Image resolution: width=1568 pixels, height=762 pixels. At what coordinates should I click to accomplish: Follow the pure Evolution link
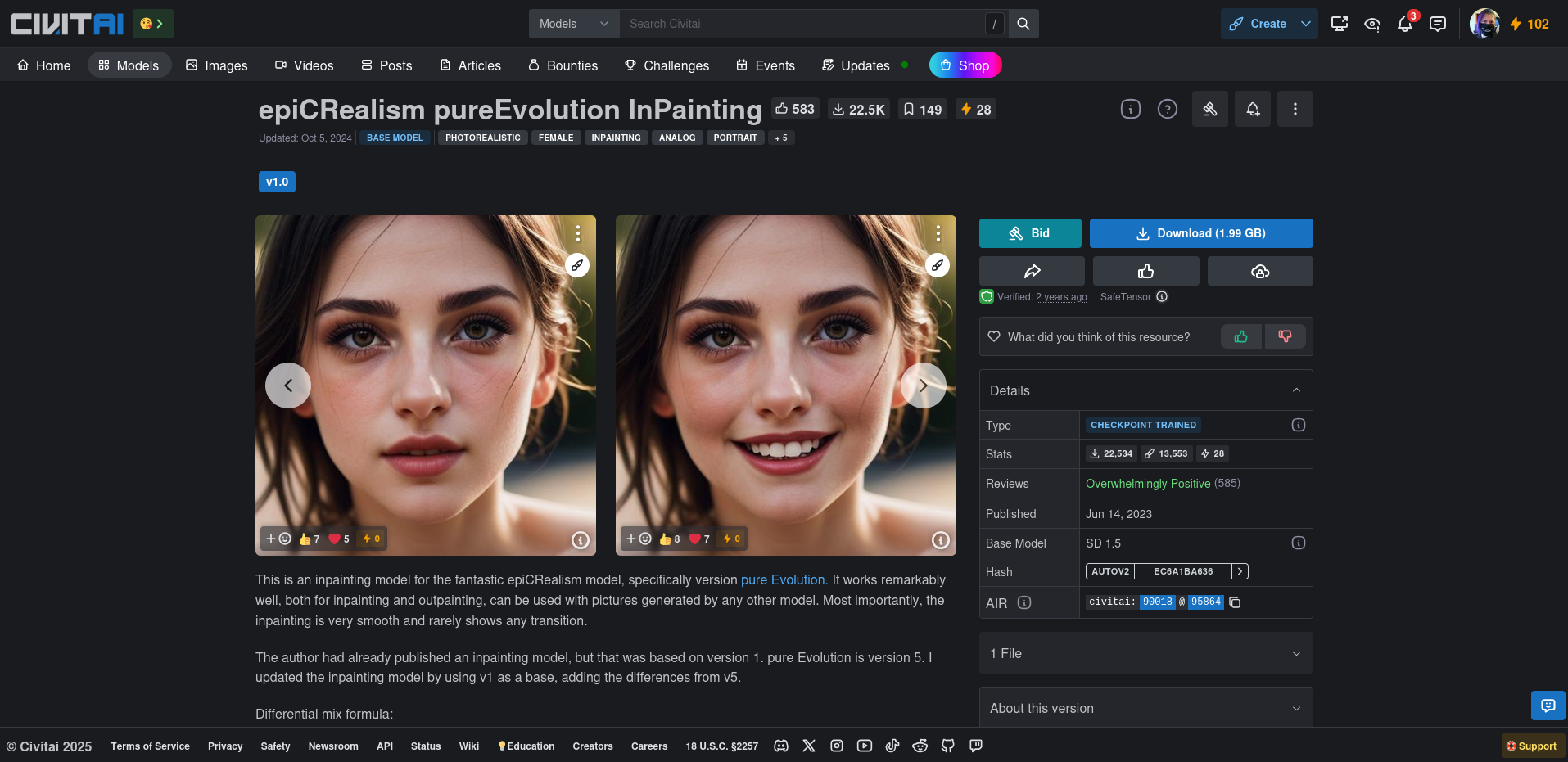(783, 579)
